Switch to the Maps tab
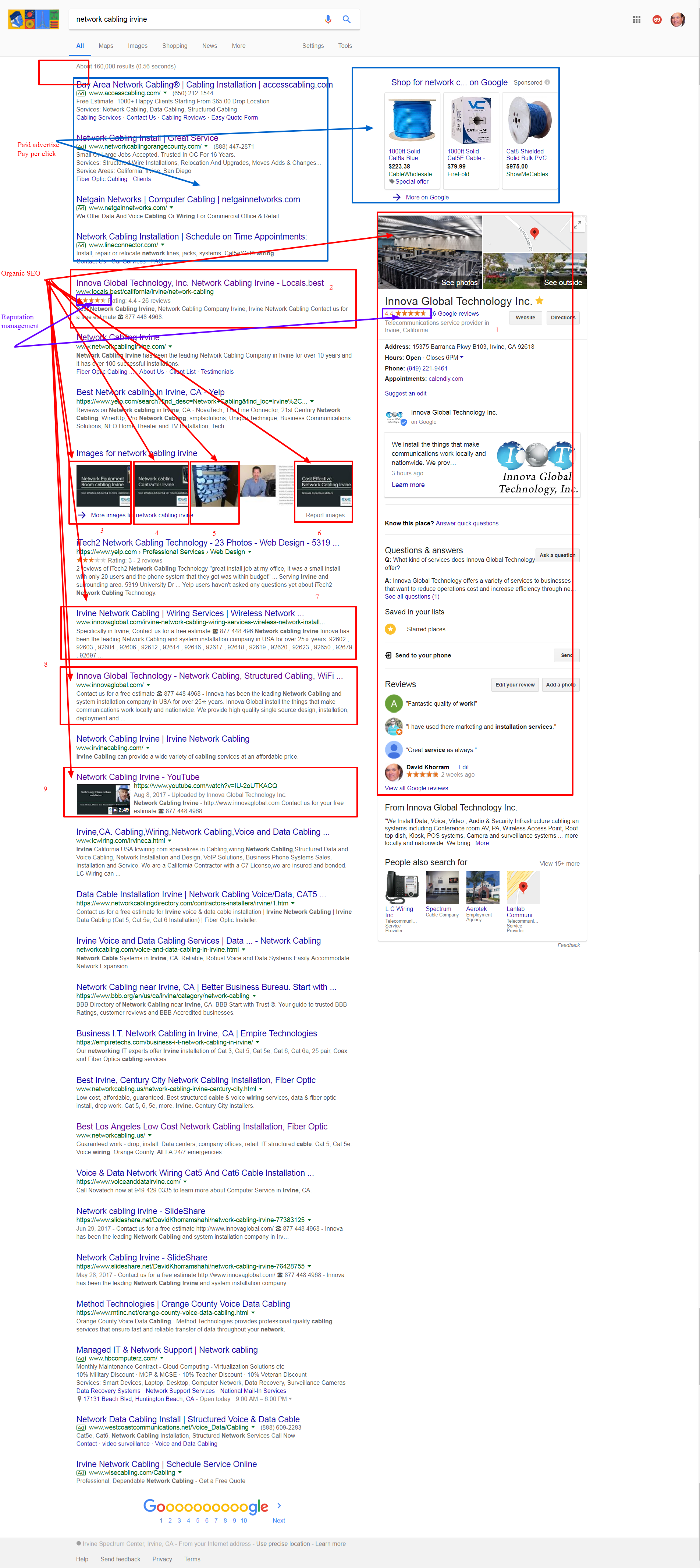This screenshot has height=1568, width=700. [106, 46]
